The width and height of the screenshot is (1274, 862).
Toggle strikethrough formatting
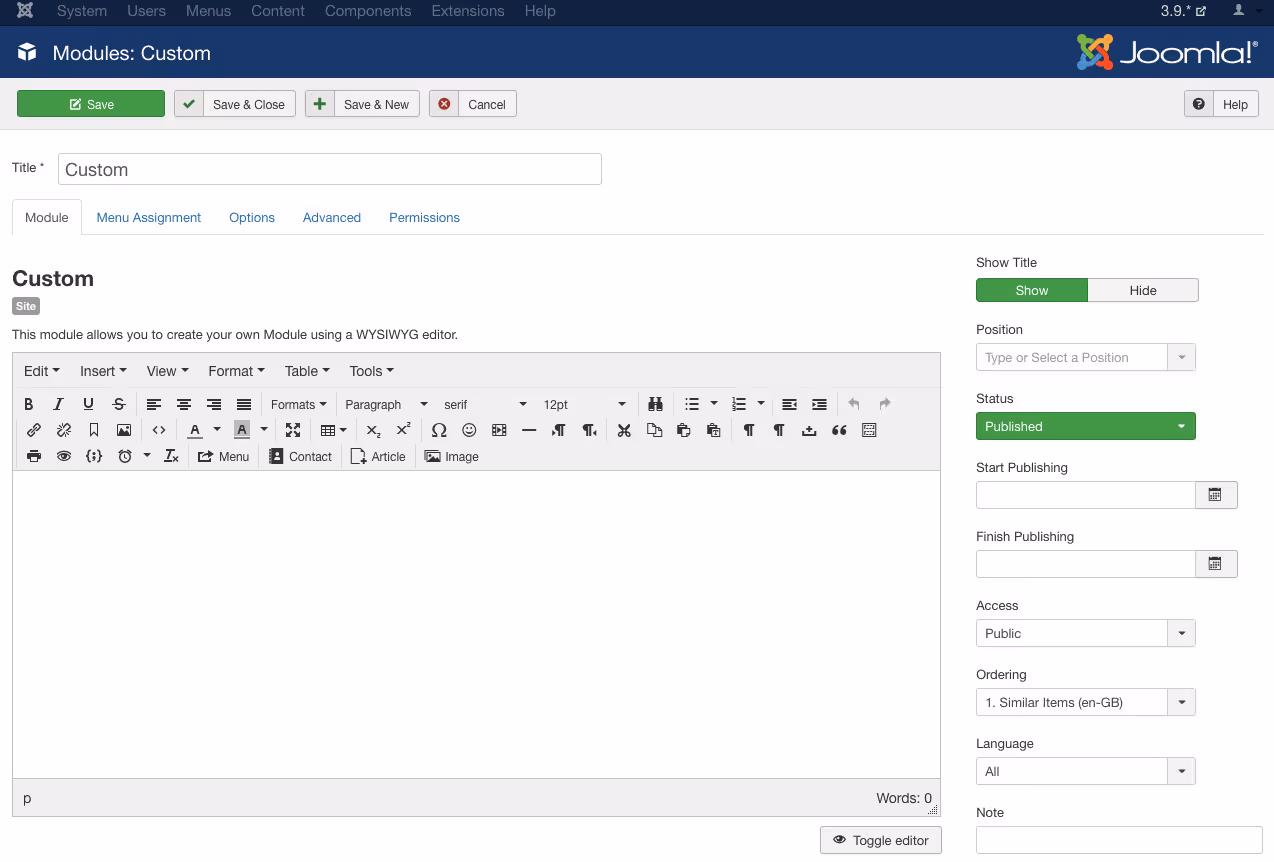pos(119,404)
